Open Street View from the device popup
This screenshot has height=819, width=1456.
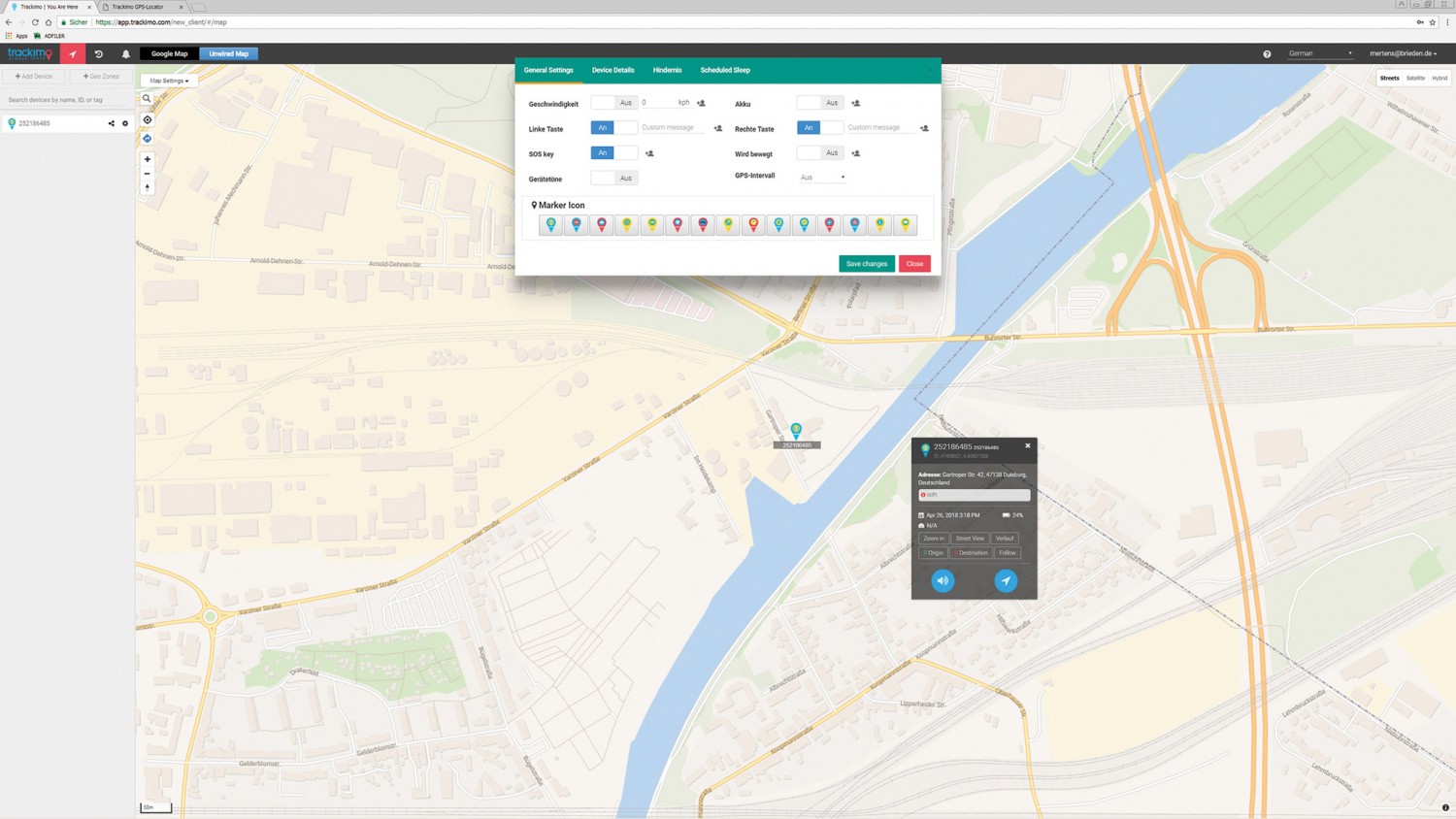point(970,539)
